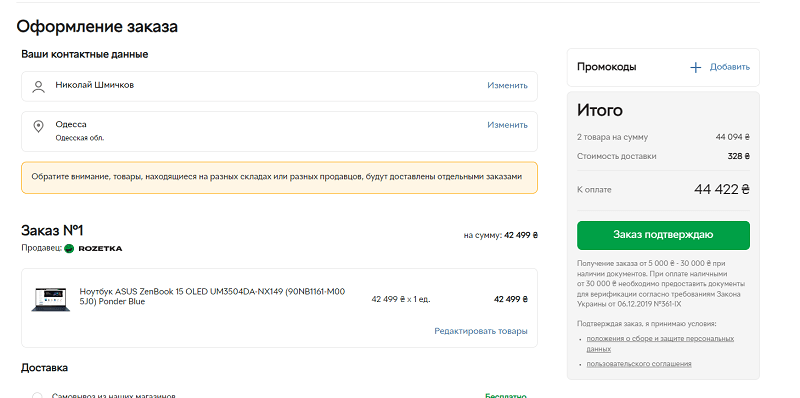800x398 pixels.
Task: Click the К оплате label
Action: tap(594, 190)
